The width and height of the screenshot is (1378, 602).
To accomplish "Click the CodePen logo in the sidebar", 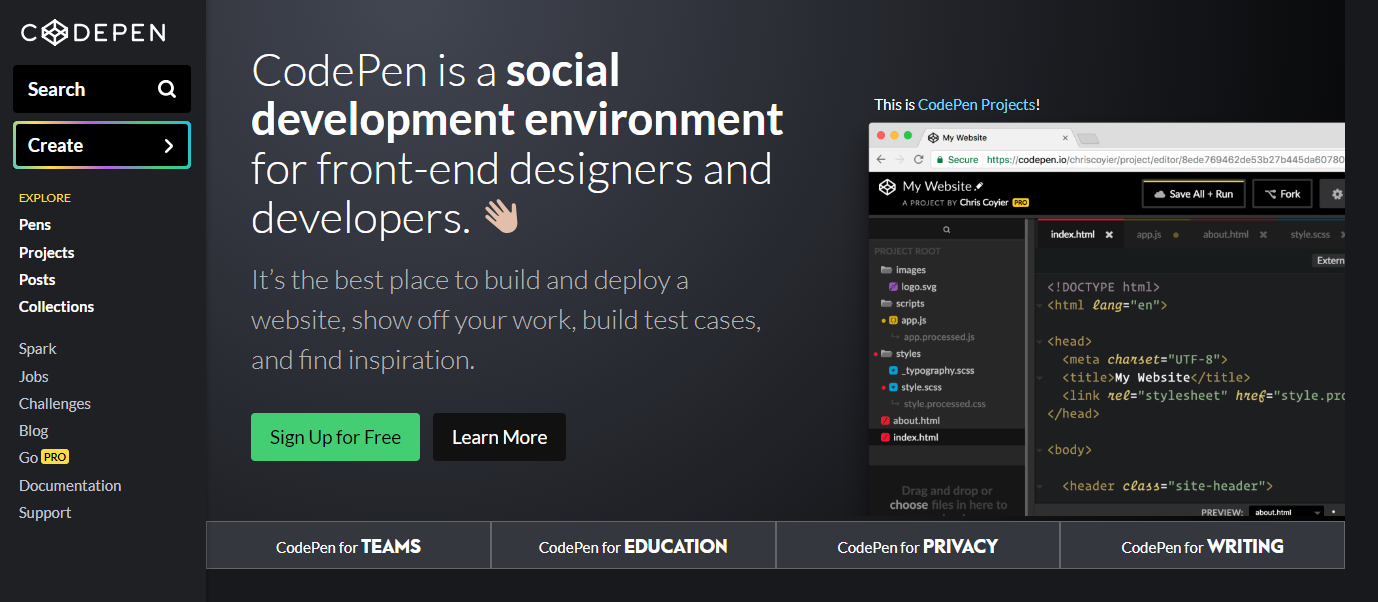I will [x=93, y=33].
